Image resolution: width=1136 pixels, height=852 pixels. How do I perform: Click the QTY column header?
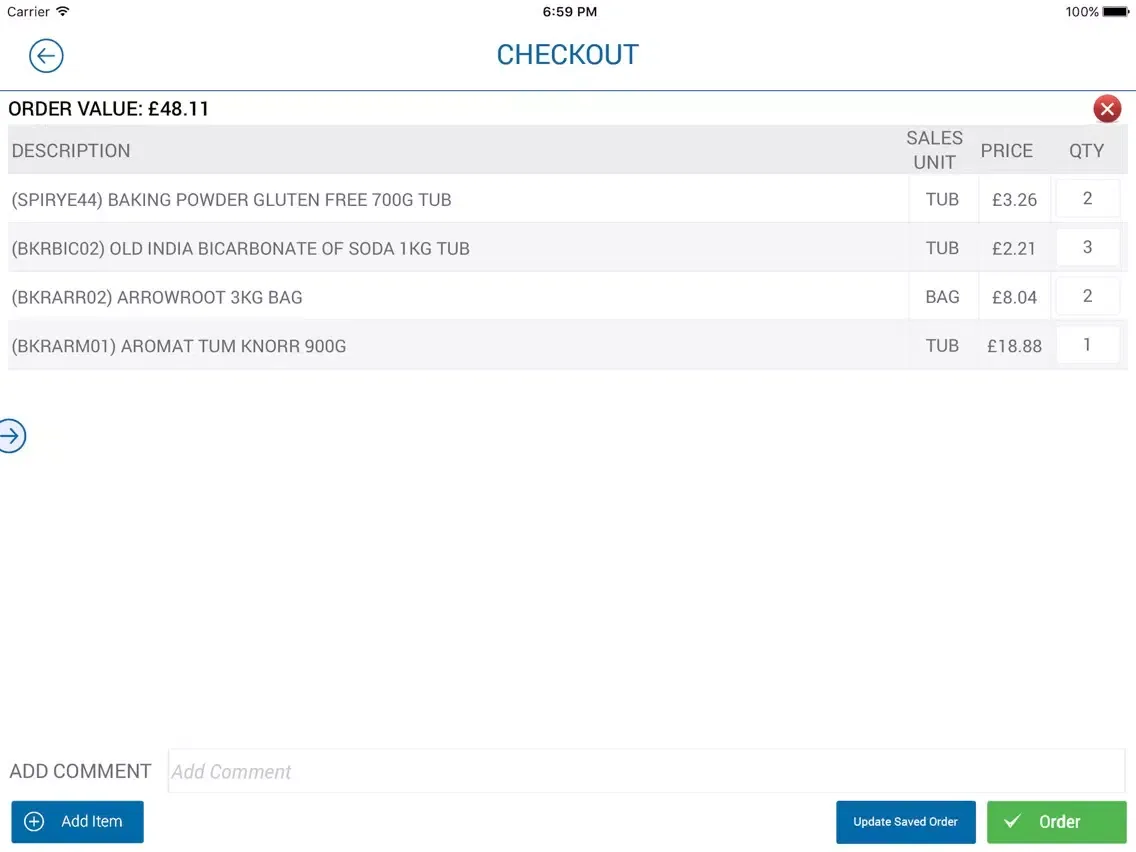1087,151
